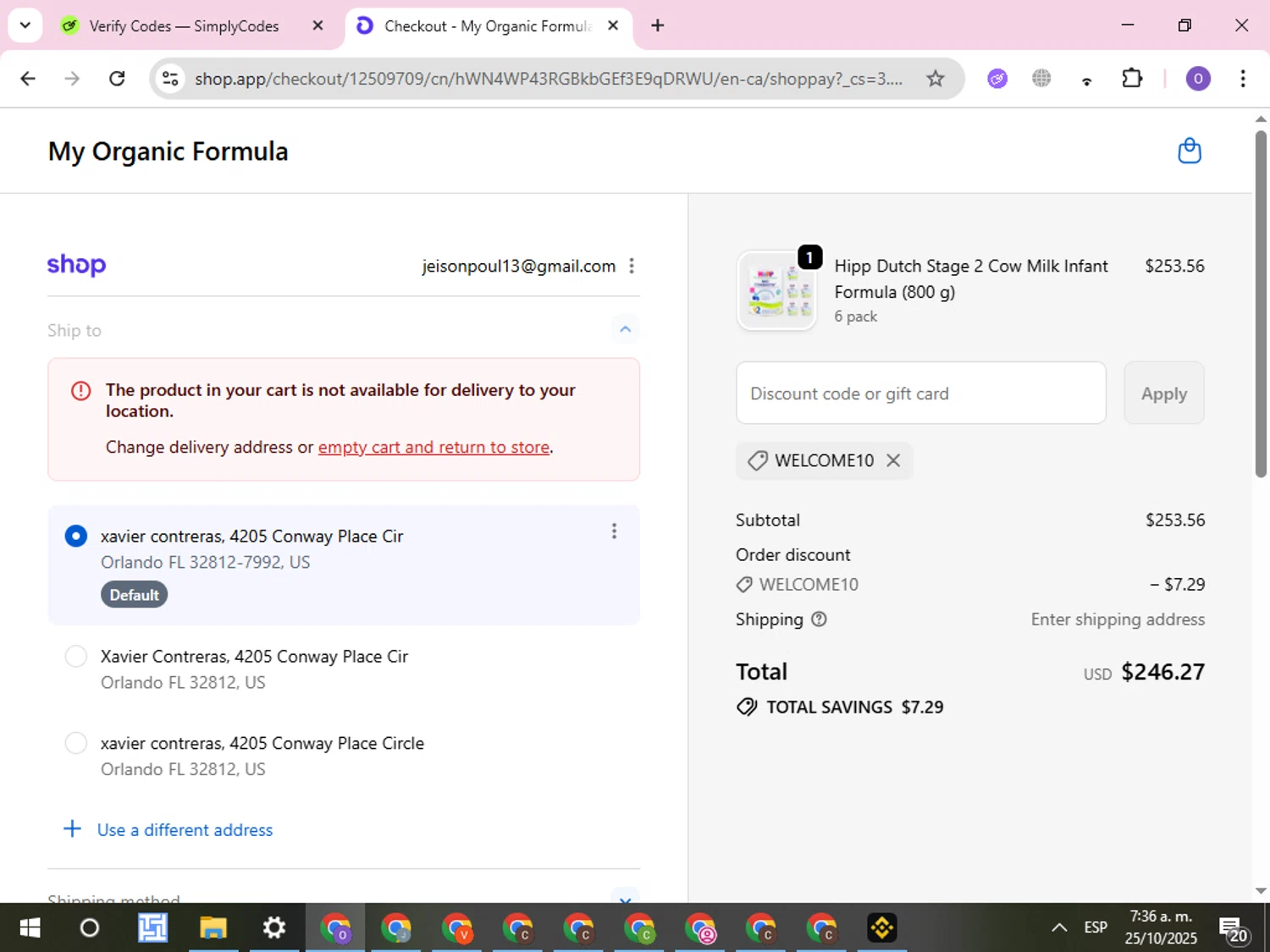Image resolution: width=1270 pixels, height=952 pixels.
Task: Click the globe extension icon
Action: (x=1041, y=79)
